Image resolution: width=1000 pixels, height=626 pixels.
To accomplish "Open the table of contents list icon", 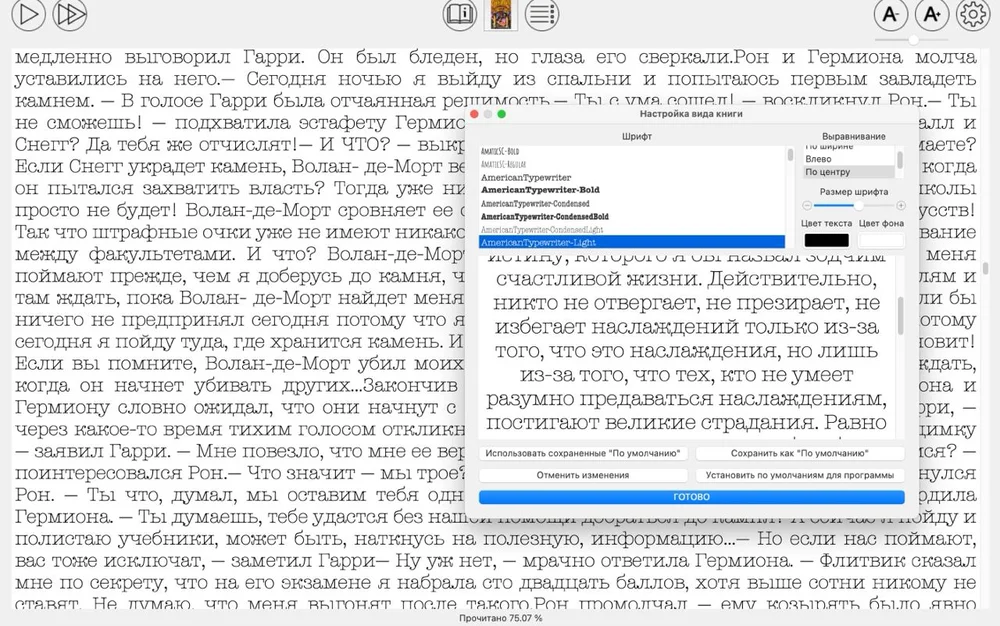I will [541, 15].
